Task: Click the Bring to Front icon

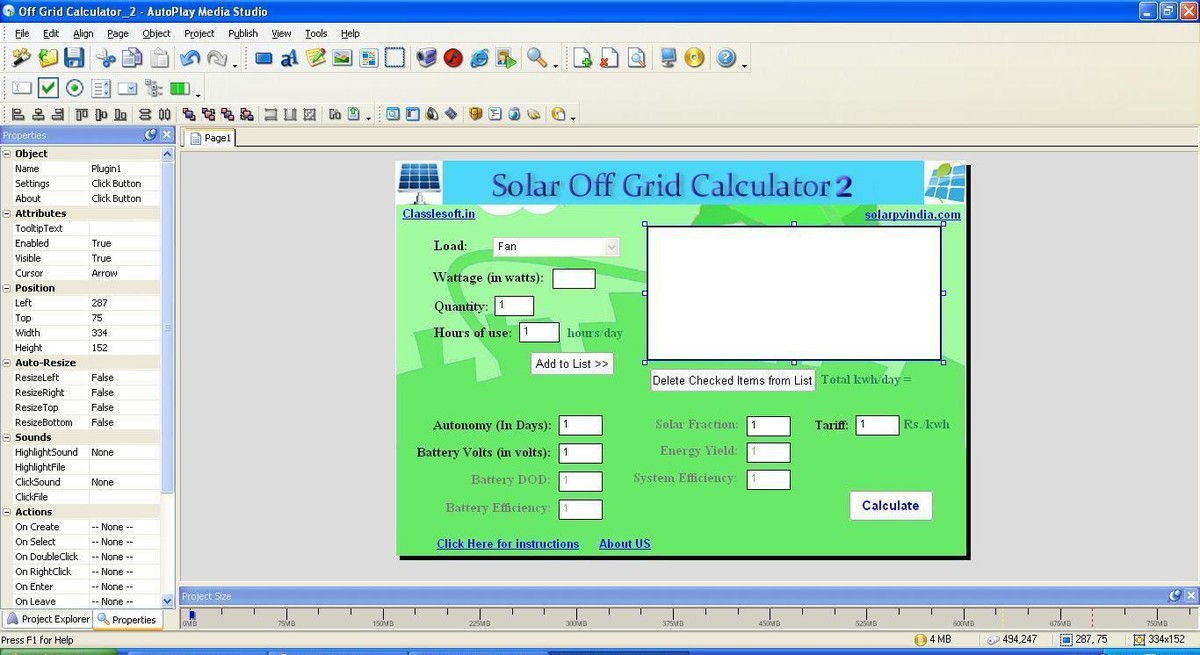Action: point(188,114)
